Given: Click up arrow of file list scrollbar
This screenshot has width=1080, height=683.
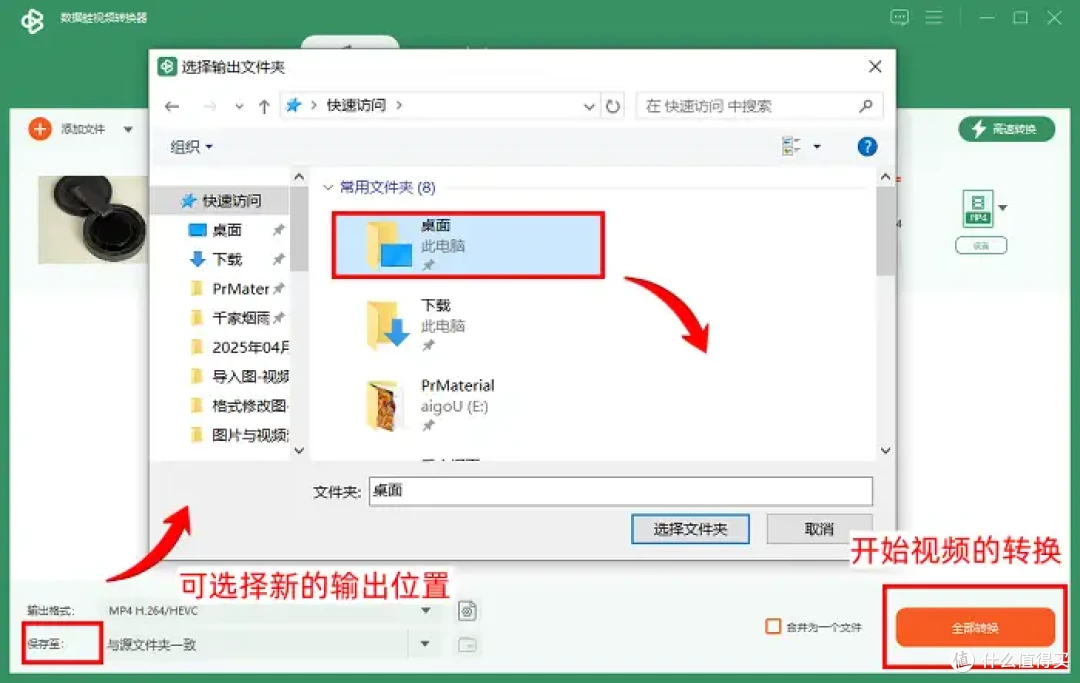Looking at the screenshot, I should tap(886, 177).
